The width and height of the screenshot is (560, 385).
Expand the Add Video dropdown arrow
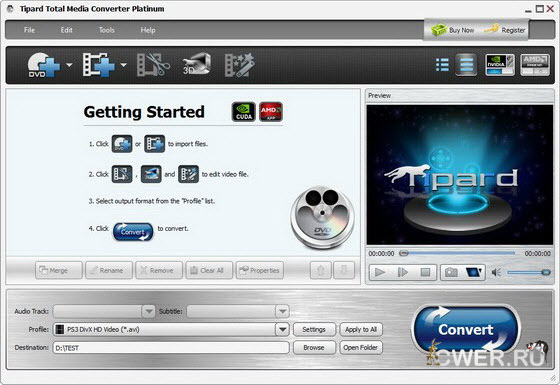[x=124, y=65]
